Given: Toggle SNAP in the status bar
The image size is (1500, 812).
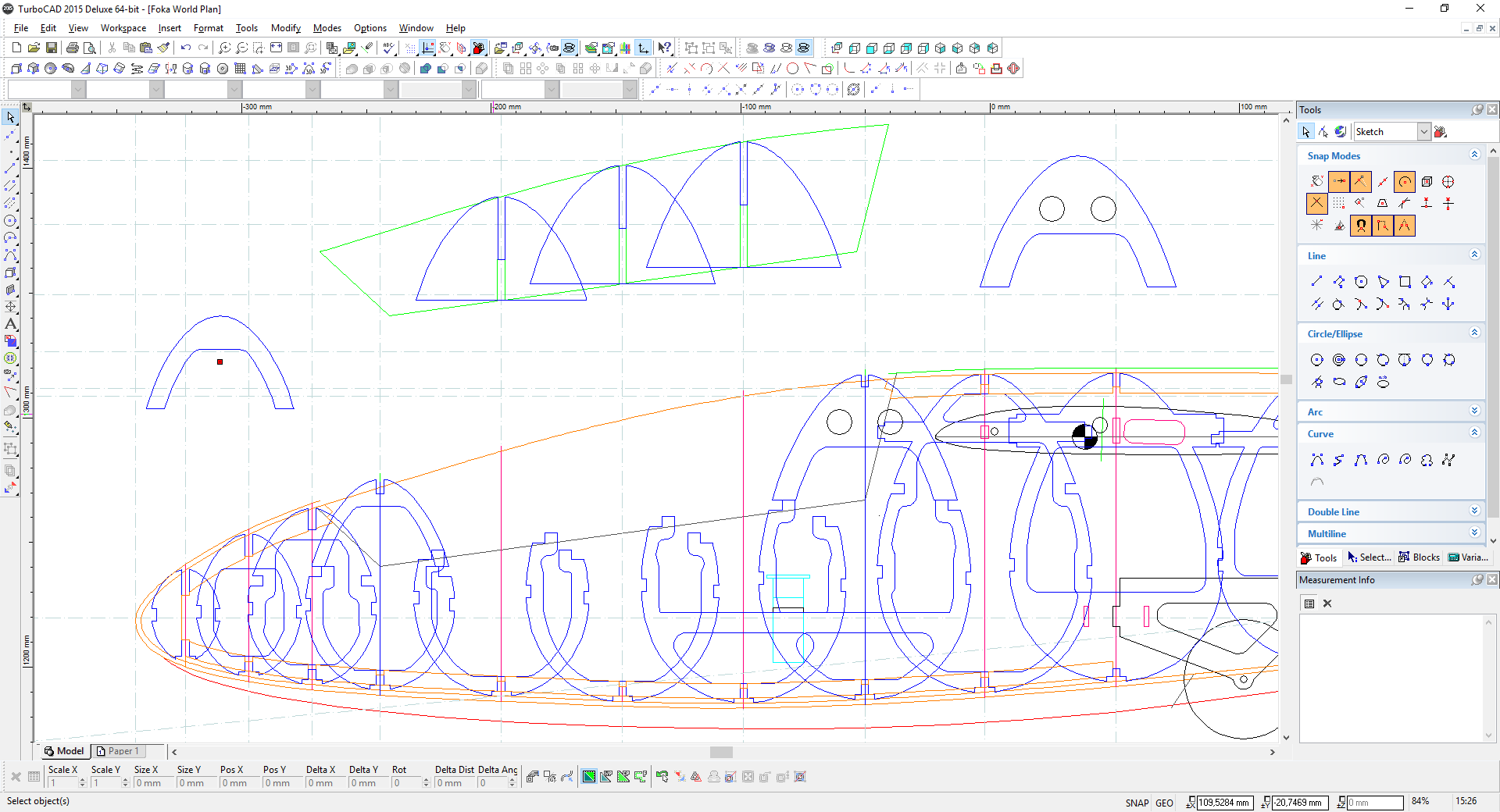Looking at the screenshot, I should pos(1137,803).
